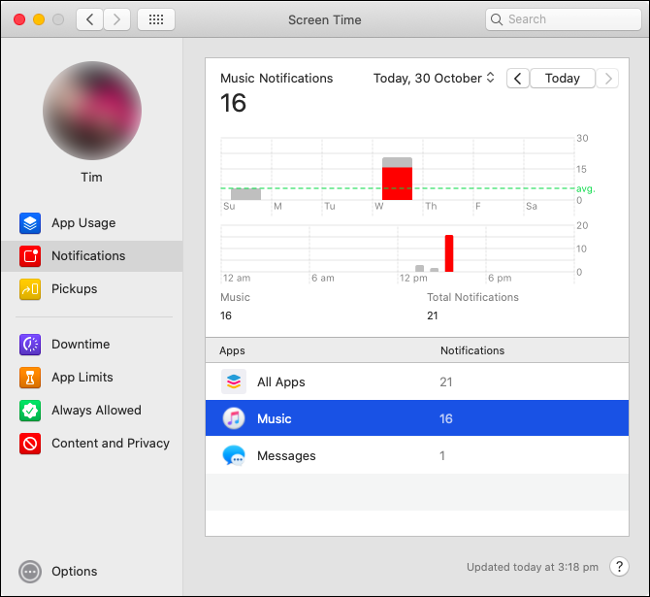Select the red Notifications sidebar icon

click(x=30, y=256)
